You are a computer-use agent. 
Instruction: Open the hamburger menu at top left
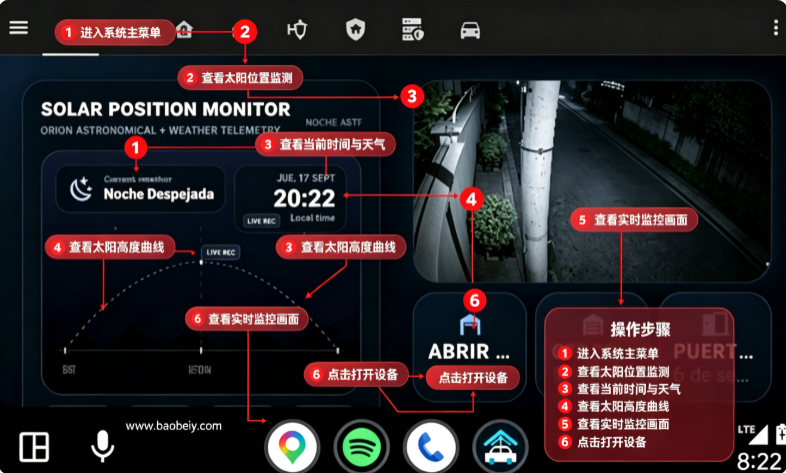click(x=19, y=28)
